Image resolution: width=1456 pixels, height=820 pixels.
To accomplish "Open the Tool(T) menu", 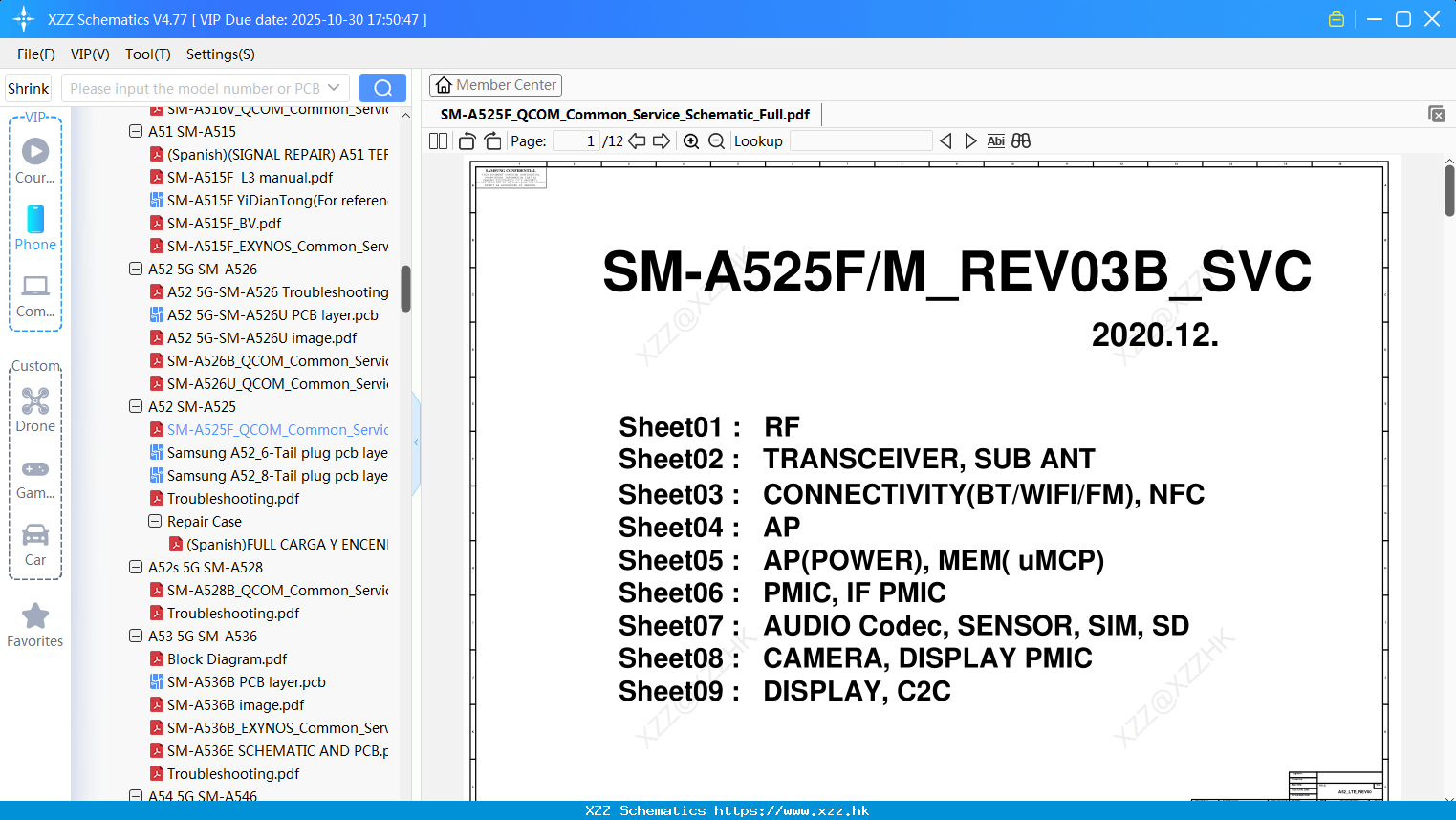I will 148,54.
